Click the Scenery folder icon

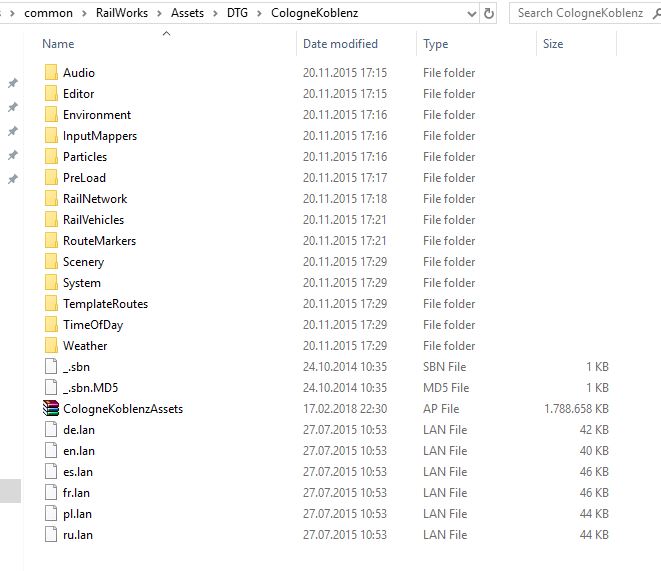51,262
